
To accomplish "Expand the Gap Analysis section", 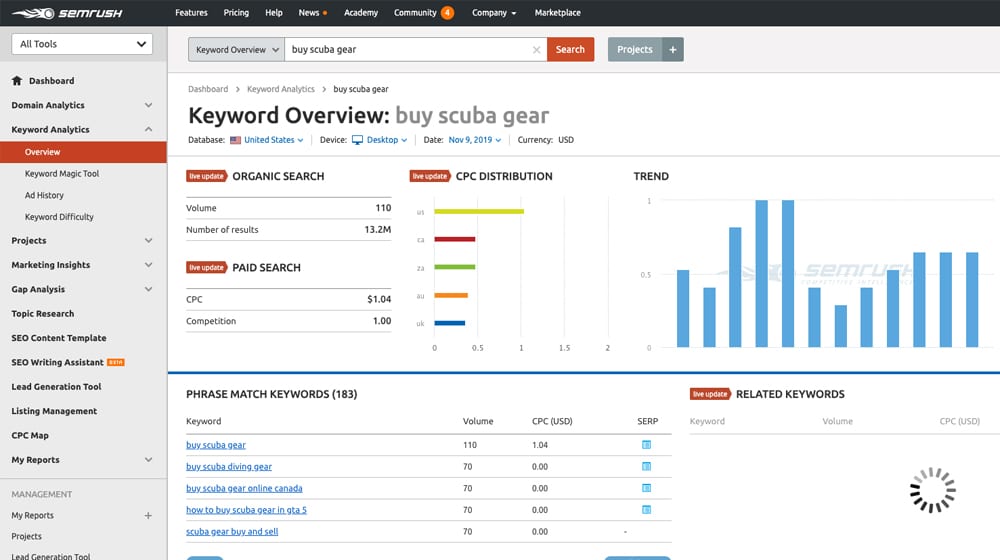I will click(x=148, y=289).
